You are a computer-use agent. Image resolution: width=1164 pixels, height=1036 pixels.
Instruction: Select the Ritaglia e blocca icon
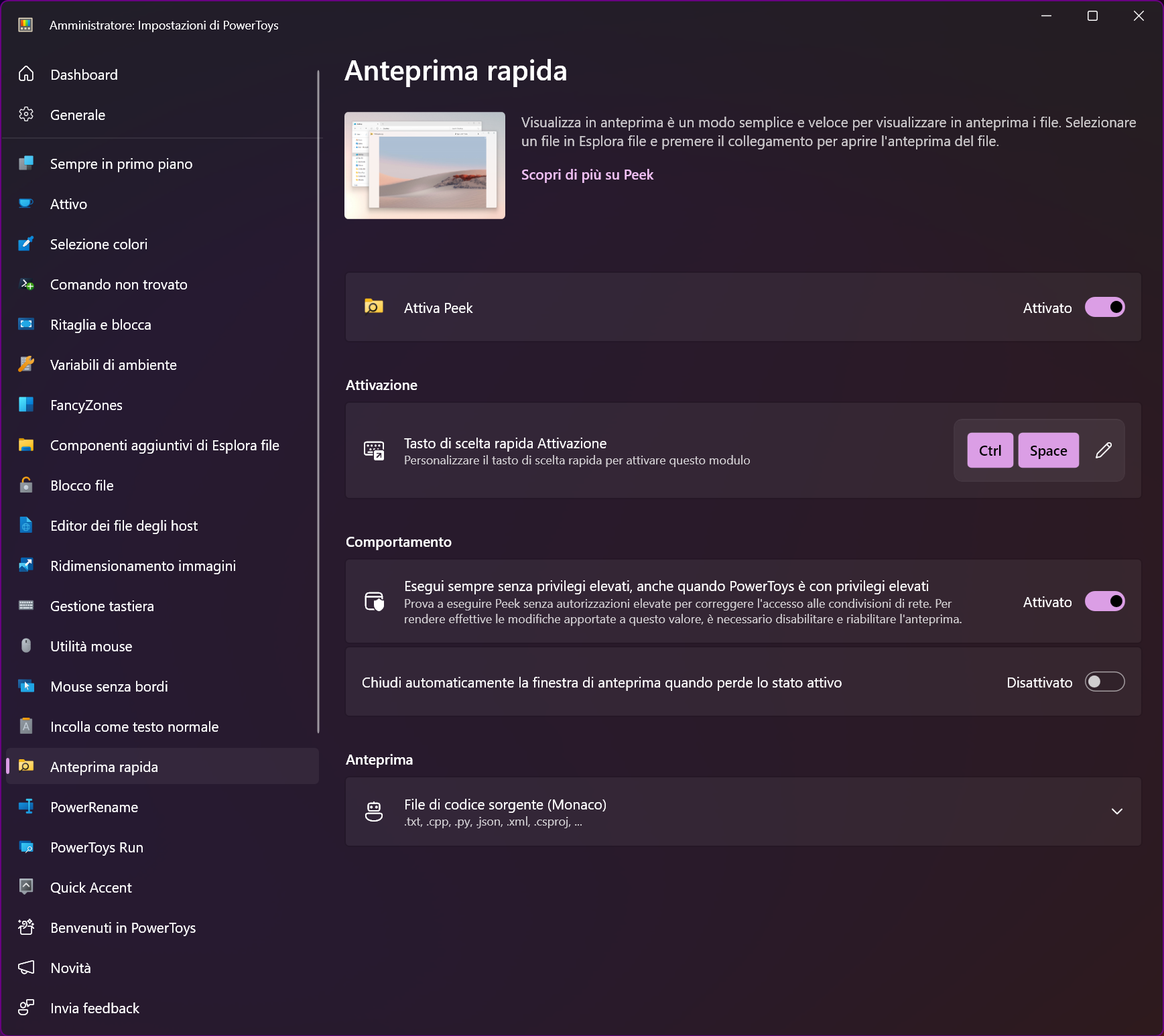click(x=26, y=324)
